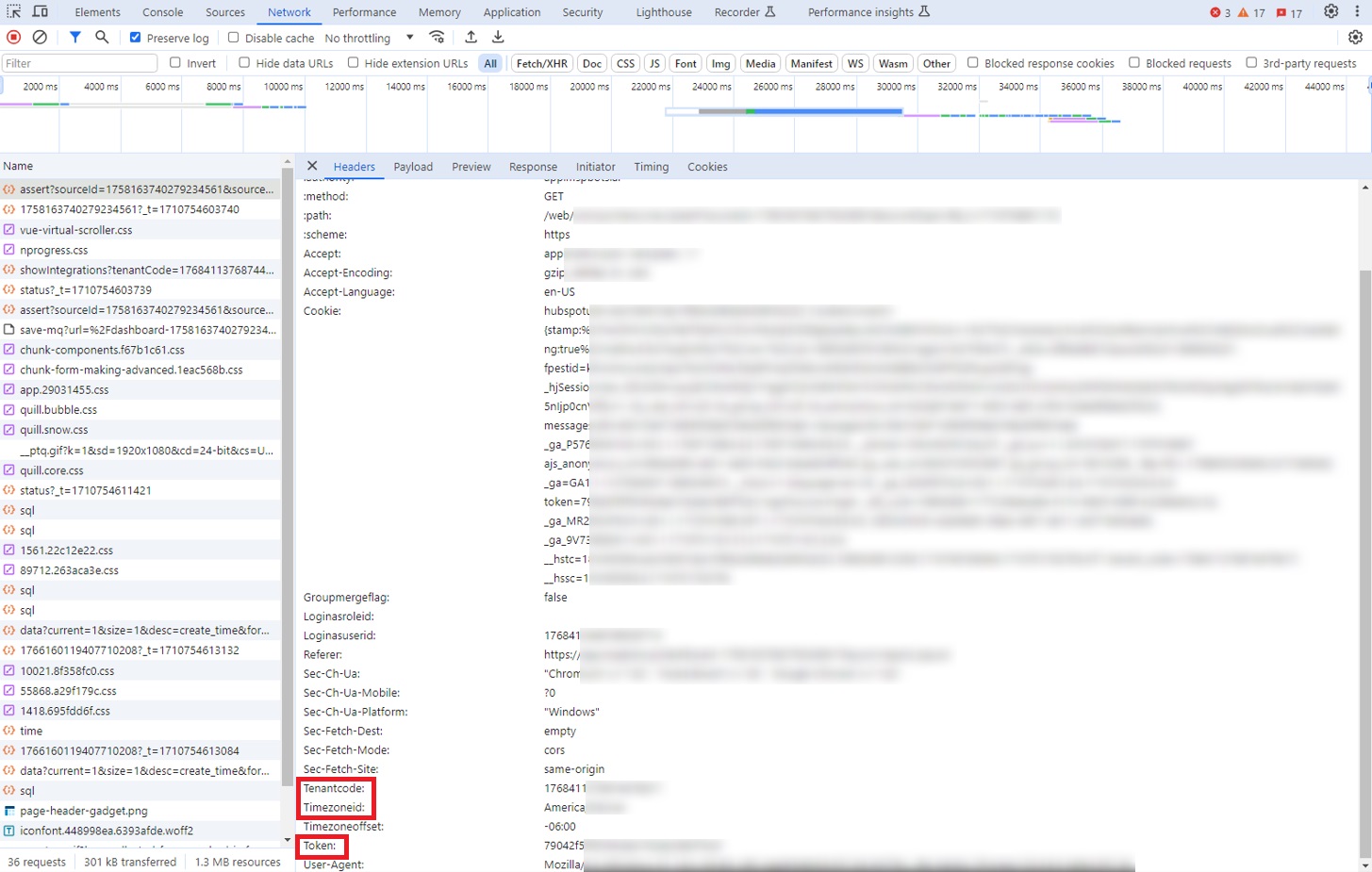Close the request details pane
Screen dimensions: 1372x872
pyautogui.click(x=312, y=166)
